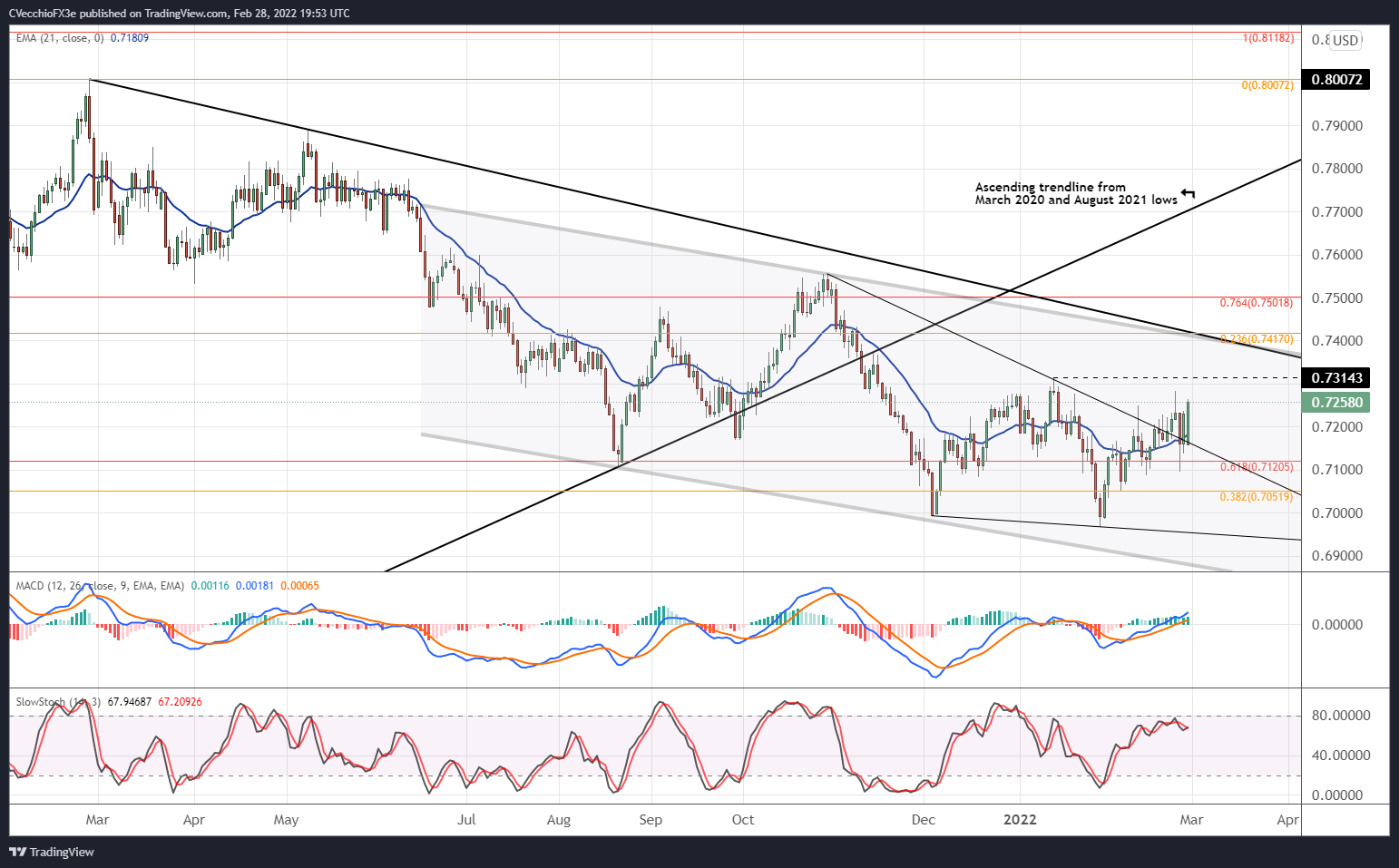Image resolution: width=1399 pixels, height=868 pixels.
Task: Click the 0.74000 price axis tick
Action: [1337, 341]
